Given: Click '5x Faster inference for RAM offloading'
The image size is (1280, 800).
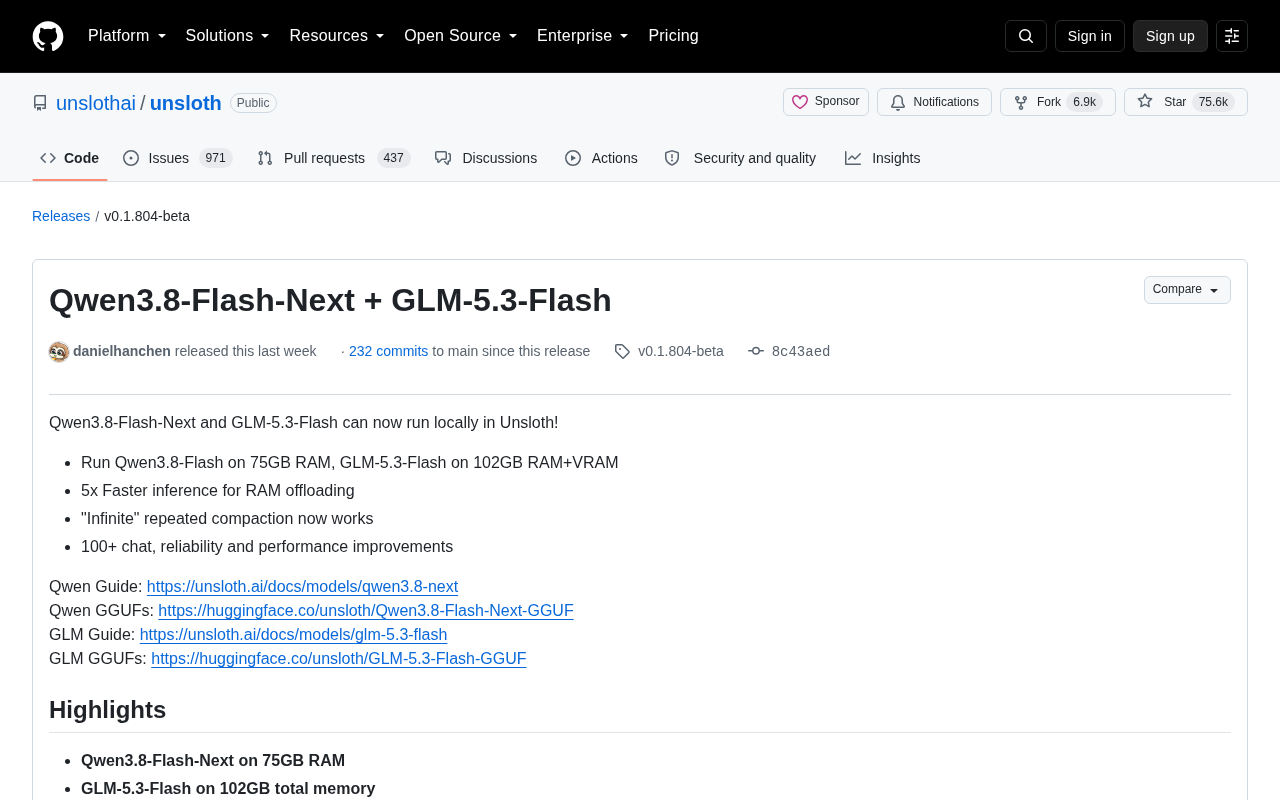Looking at the screenshot, I should 218,491.
